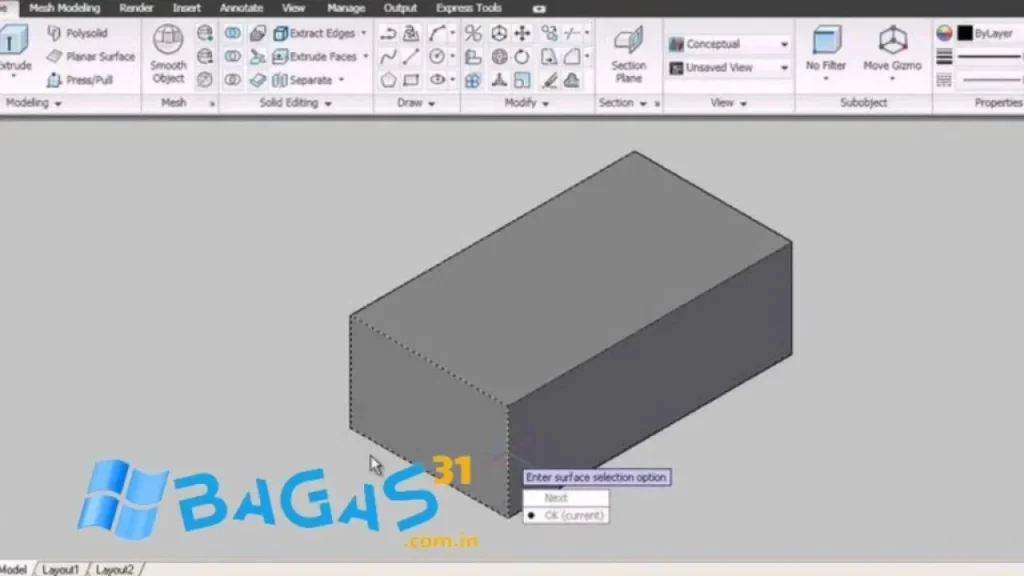The width and height of the screenshot is (1024, 576).
Task: Open the Insert ribbon tab
Action: [187, 8]
